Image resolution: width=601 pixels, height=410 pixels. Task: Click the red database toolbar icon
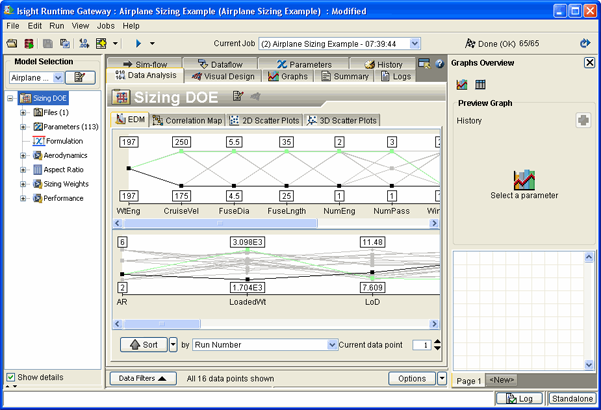pyautogui.click(x=29, y=43)
